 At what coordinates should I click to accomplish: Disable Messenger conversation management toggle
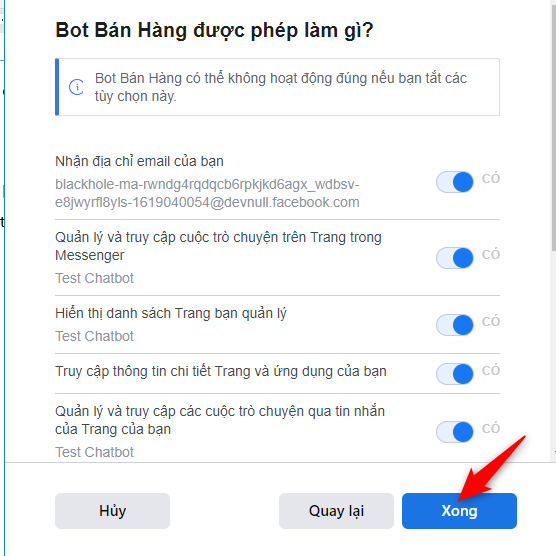[x=455, y=258]
